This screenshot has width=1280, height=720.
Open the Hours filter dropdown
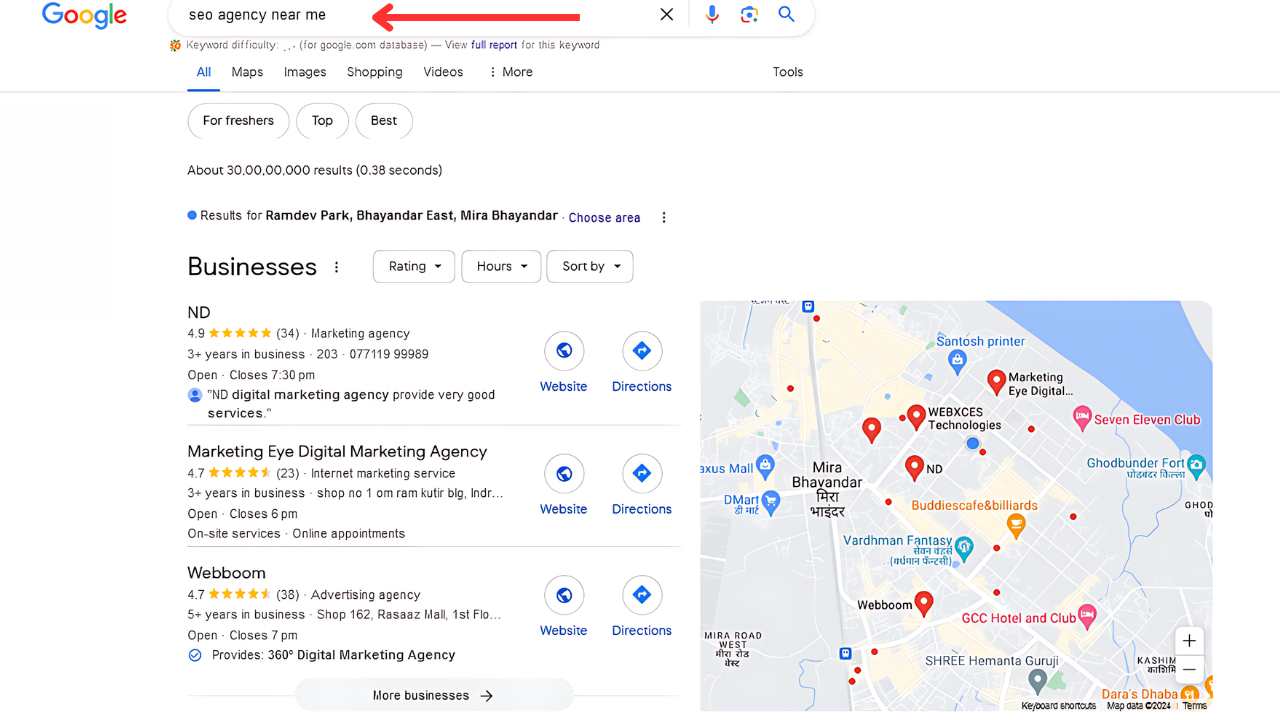pos(501,267)
